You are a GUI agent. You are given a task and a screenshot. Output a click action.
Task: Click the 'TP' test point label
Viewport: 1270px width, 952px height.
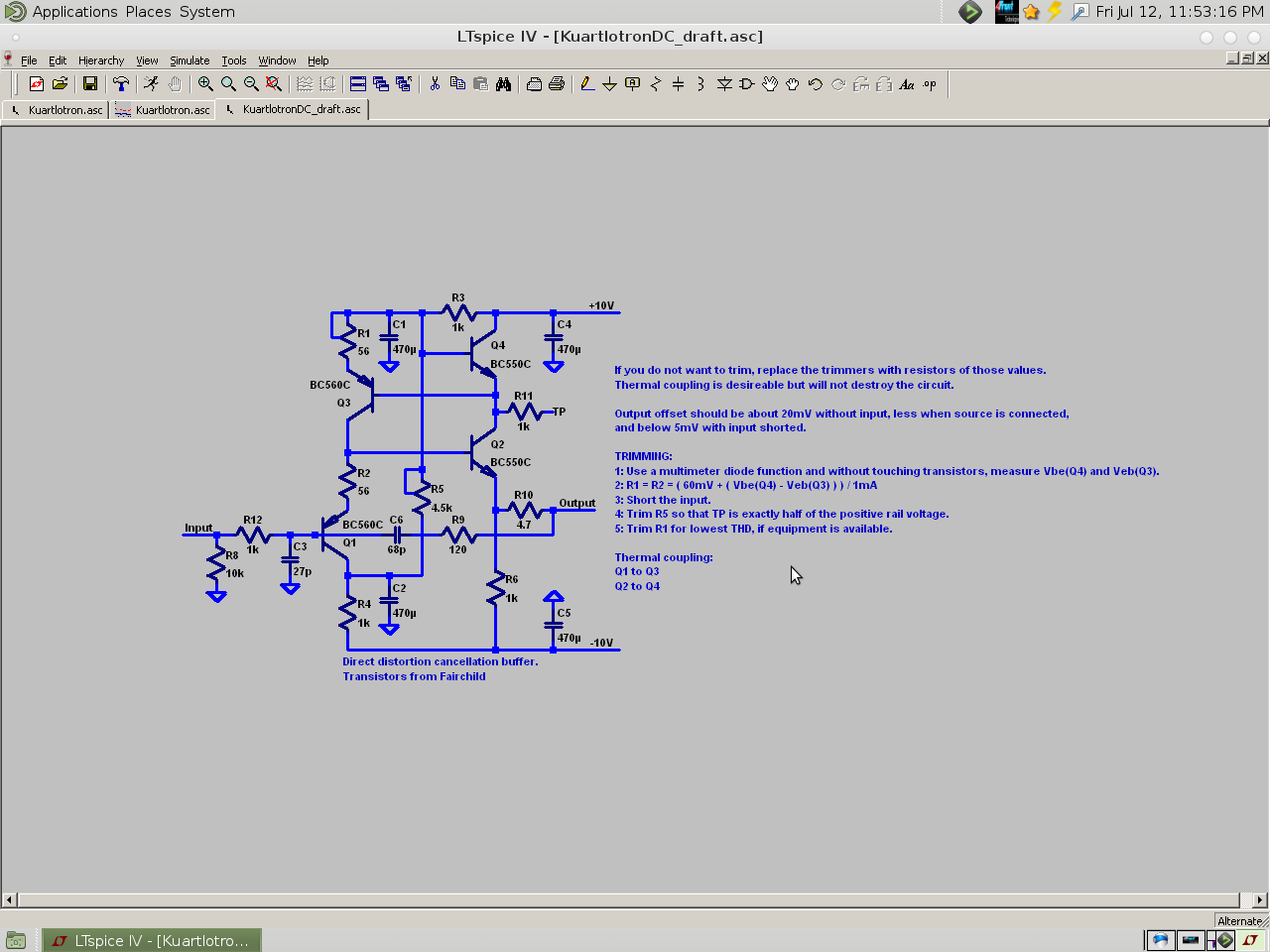click(x=559, y=412)
